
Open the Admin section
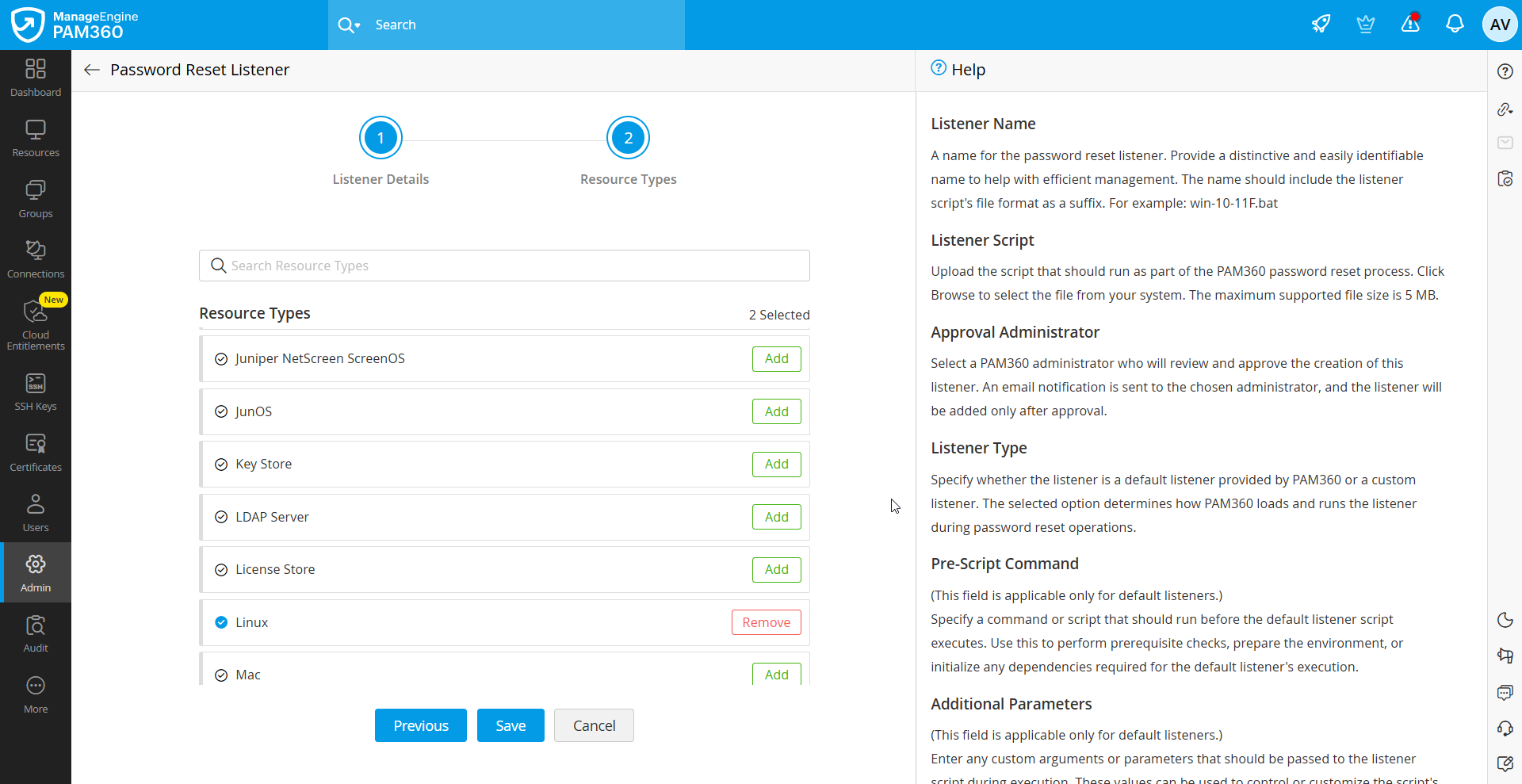(36, 572)
